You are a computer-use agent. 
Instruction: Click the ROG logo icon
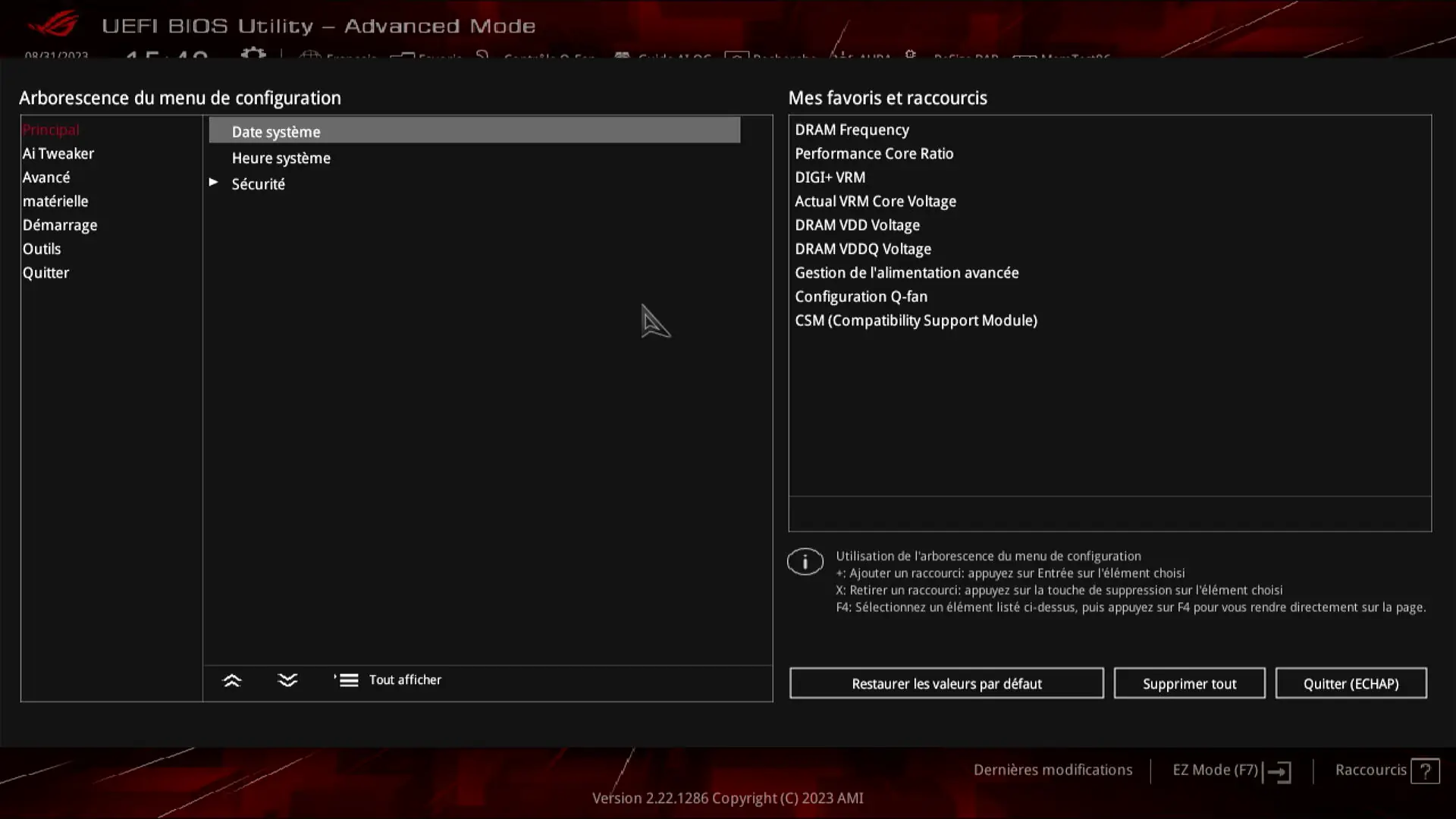click(x=53, y=24)
